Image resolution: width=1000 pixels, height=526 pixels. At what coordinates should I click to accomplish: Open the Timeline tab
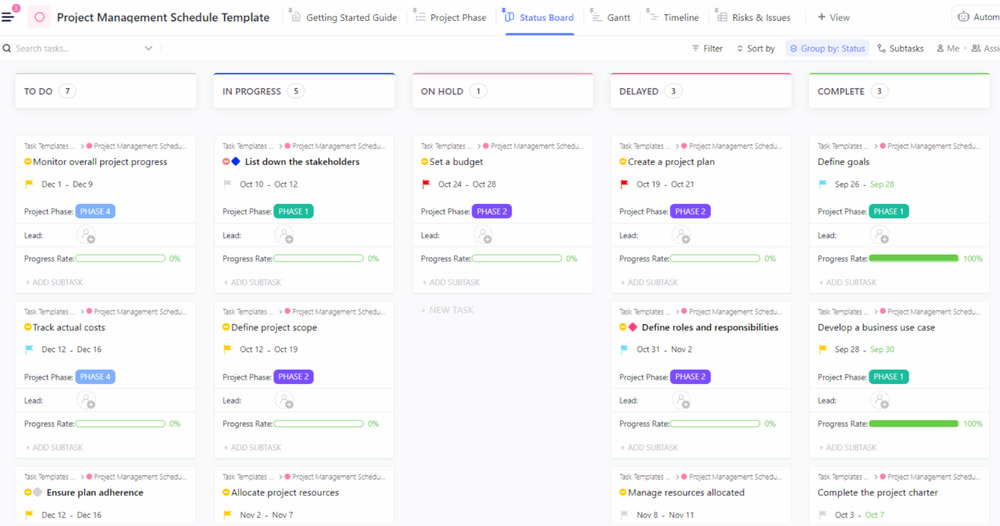673,17
